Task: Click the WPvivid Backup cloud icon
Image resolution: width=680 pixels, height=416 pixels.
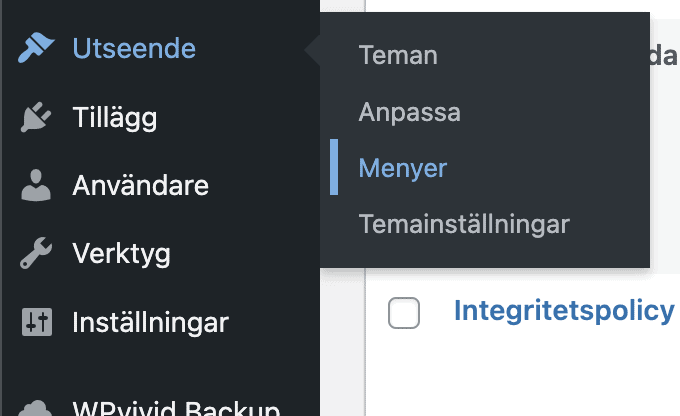Action: 36,408
